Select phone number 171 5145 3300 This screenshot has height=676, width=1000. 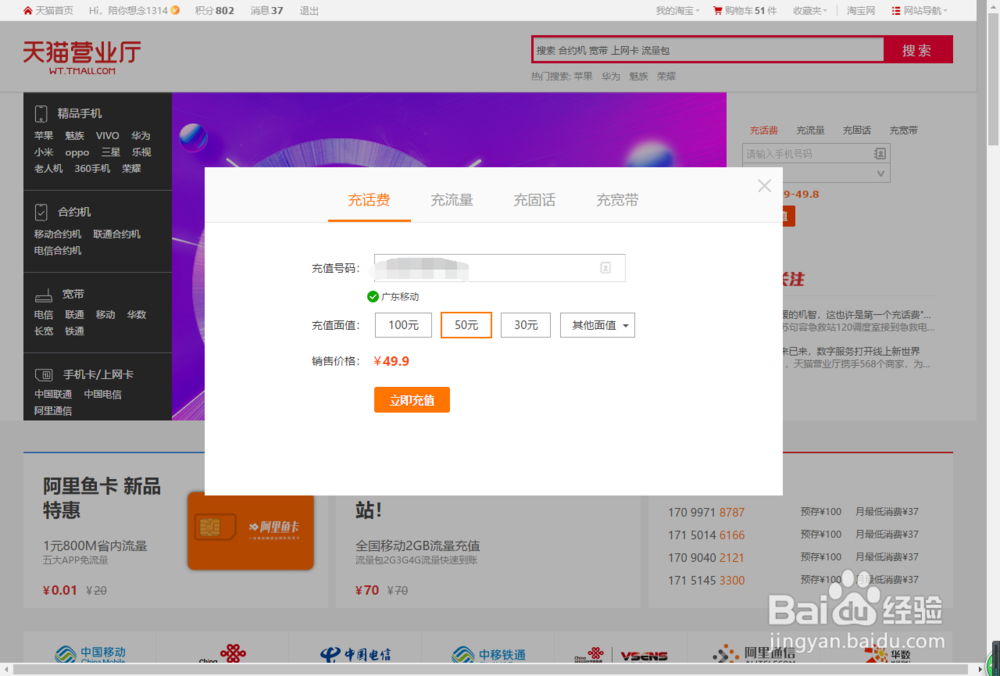706,580
